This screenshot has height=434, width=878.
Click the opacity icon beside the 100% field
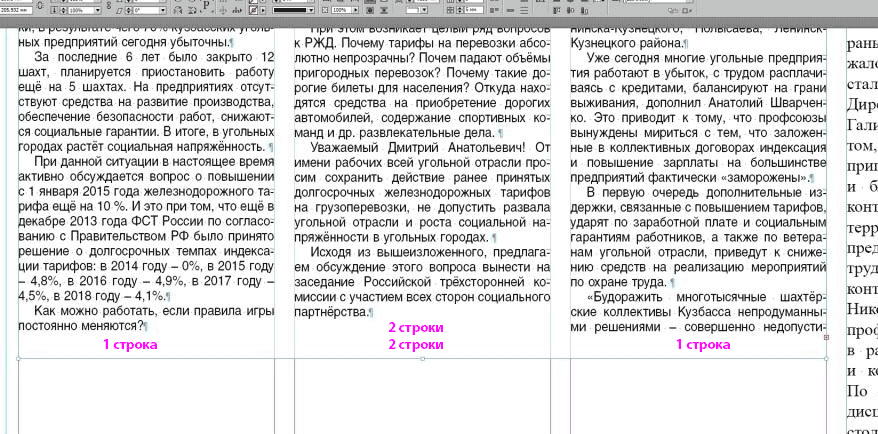325,10
